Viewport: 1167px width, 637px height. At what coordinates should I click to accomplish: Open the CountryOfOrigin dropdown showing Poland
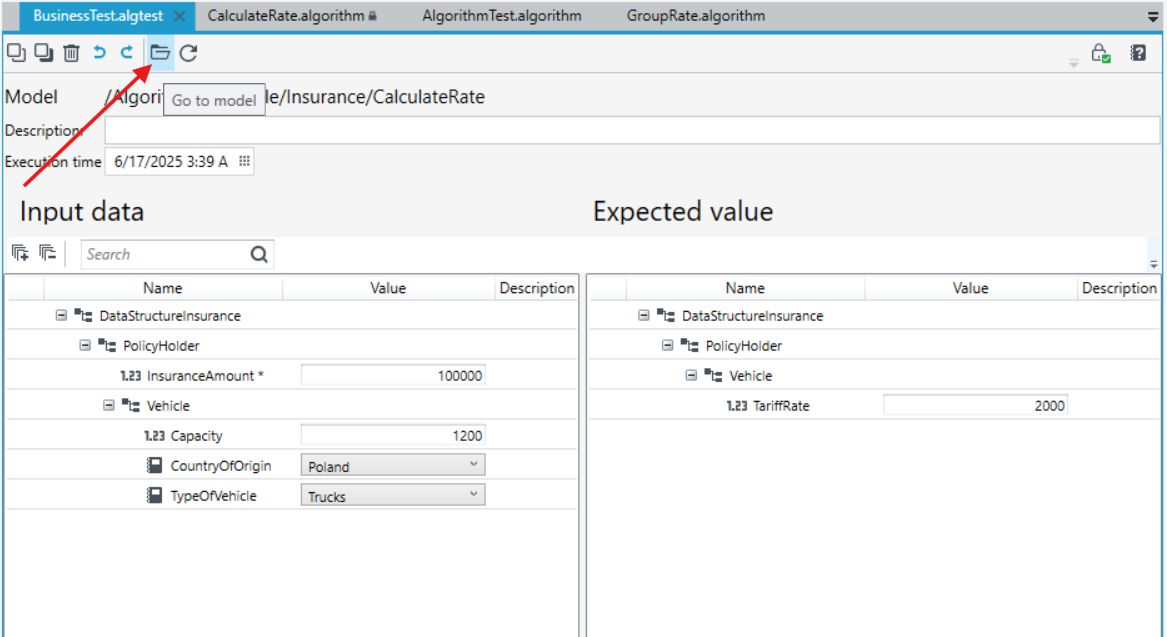pyautogui.click(x=393, y=466)
